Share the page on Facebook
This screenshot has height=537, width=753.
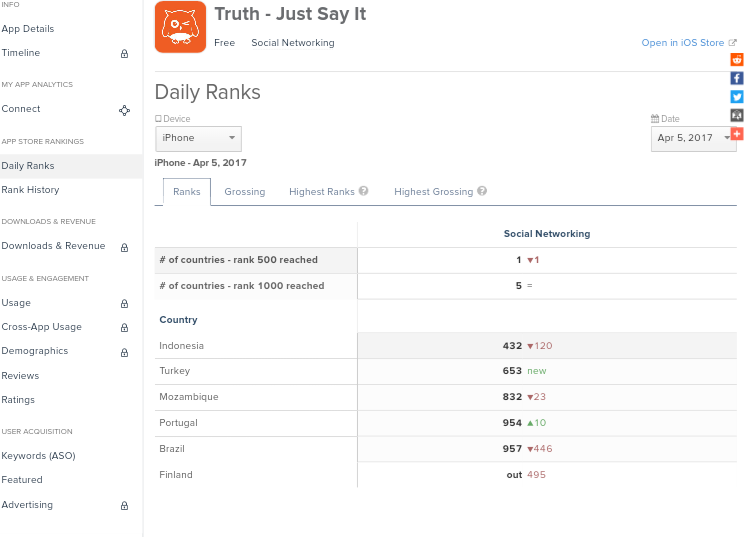[x=737, y=78]
